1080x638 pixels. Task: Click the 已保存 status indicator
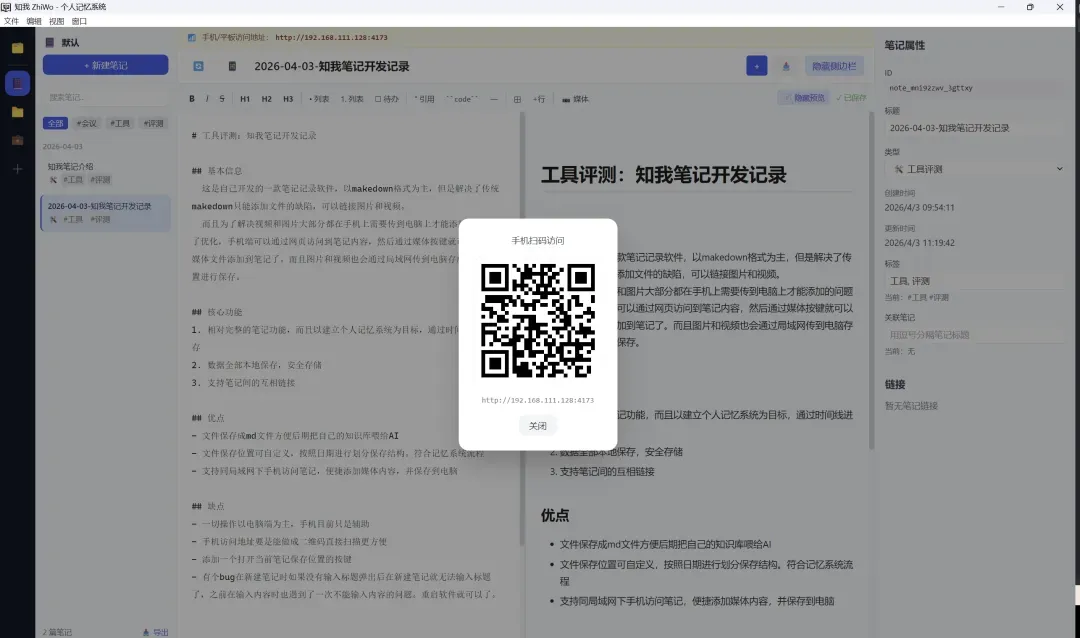click(x=851, y=98)
